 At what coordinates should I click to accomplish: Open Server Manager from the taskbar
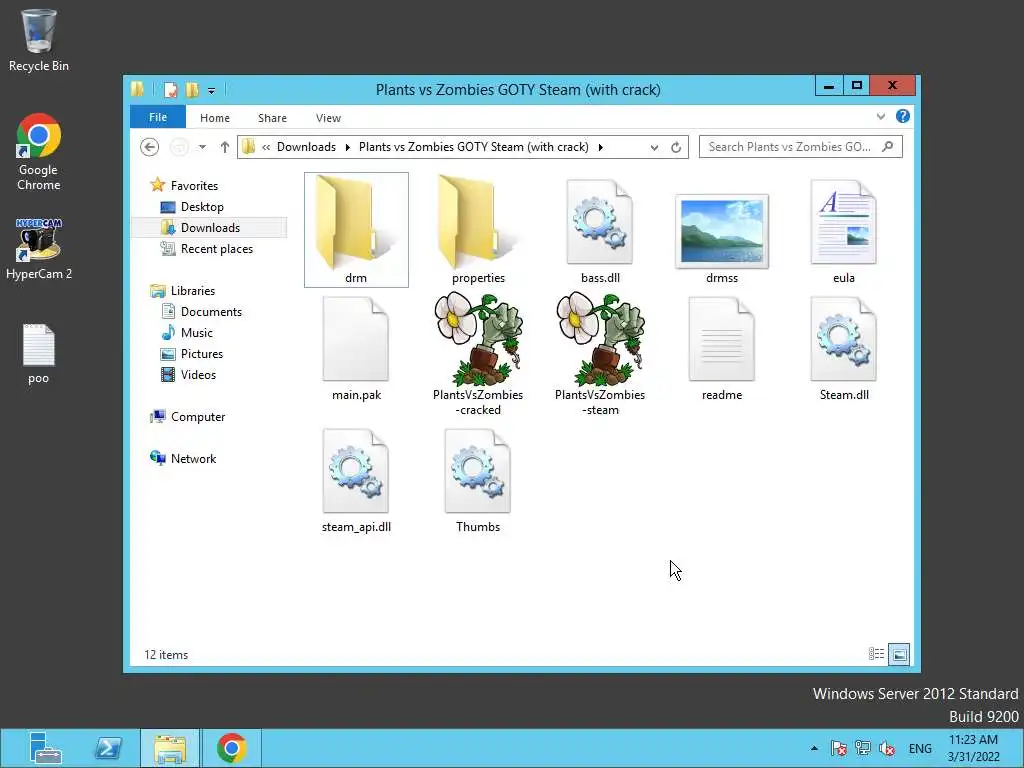pos(45,748)
